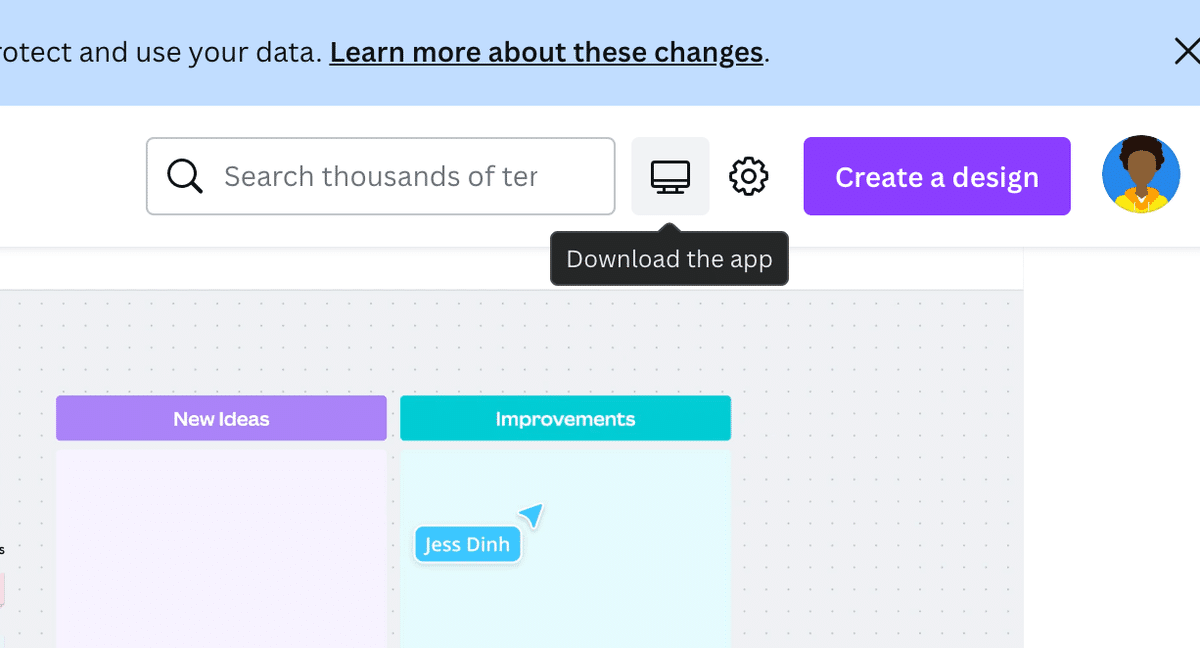Click the white panel below the avatar

click(x=1110, y=450)
